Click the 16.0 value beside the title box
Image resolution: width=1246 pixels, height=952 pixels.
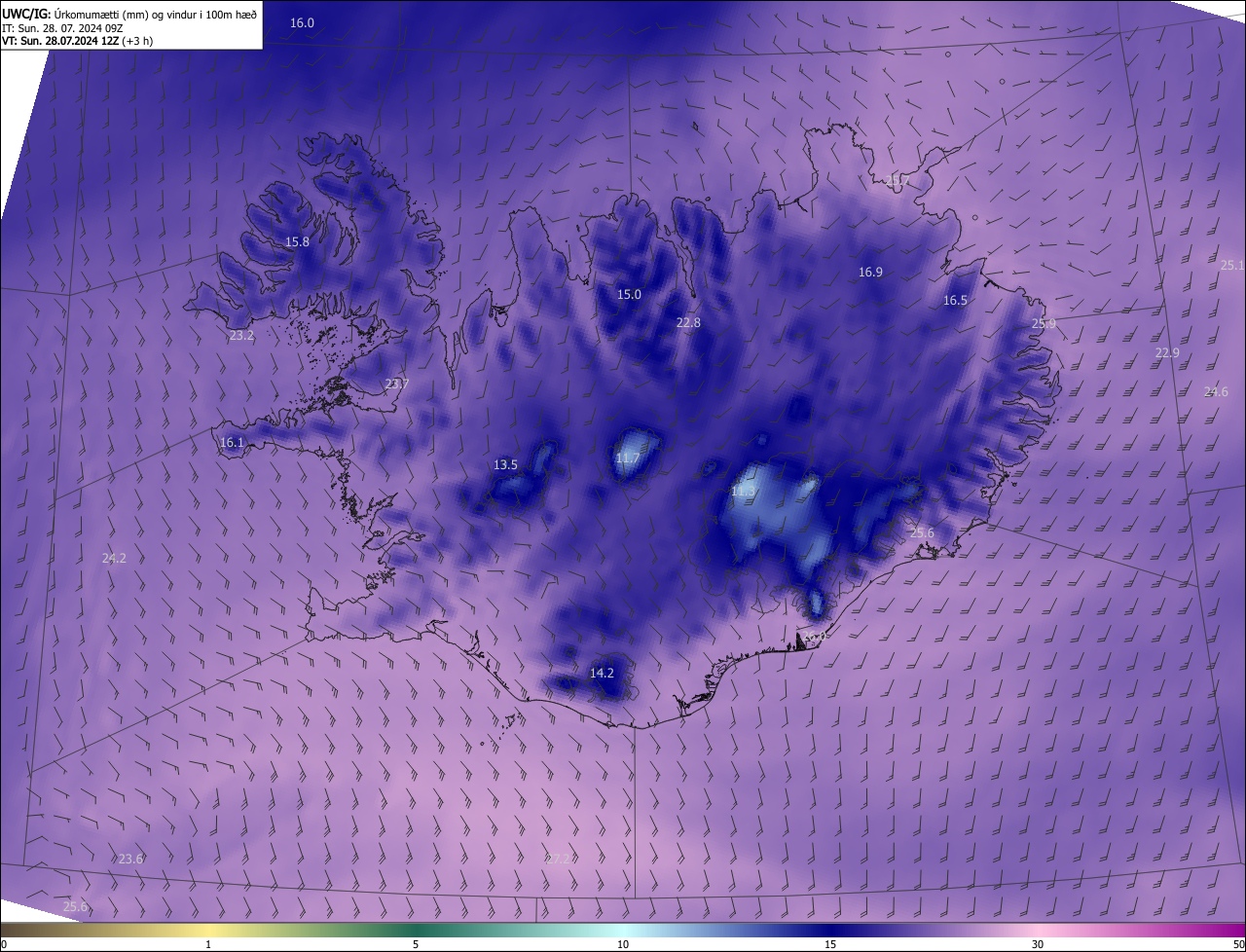pyautogui.click(x=303, y=22)
